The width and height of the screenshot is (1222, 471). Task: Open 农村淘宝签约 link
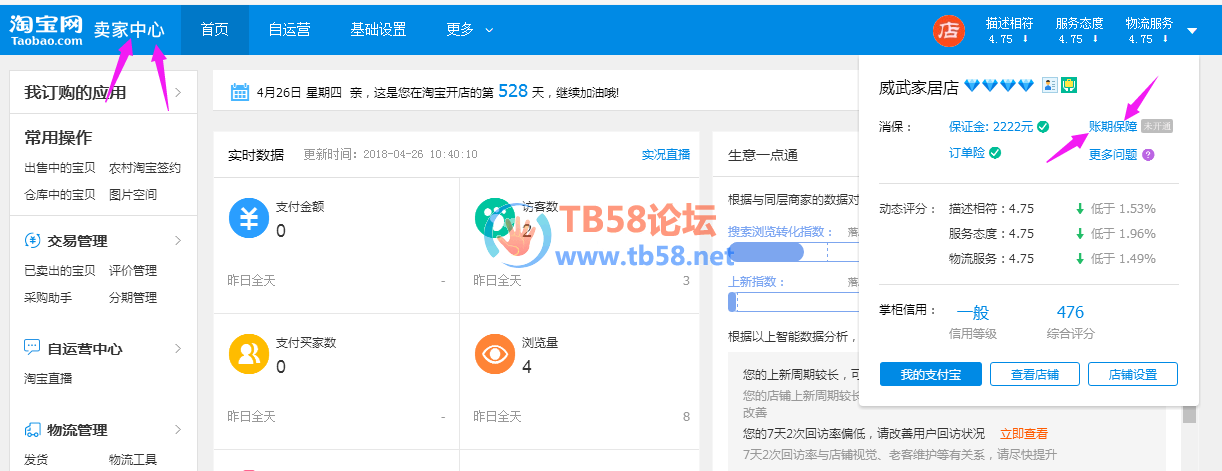coord(145,168)
